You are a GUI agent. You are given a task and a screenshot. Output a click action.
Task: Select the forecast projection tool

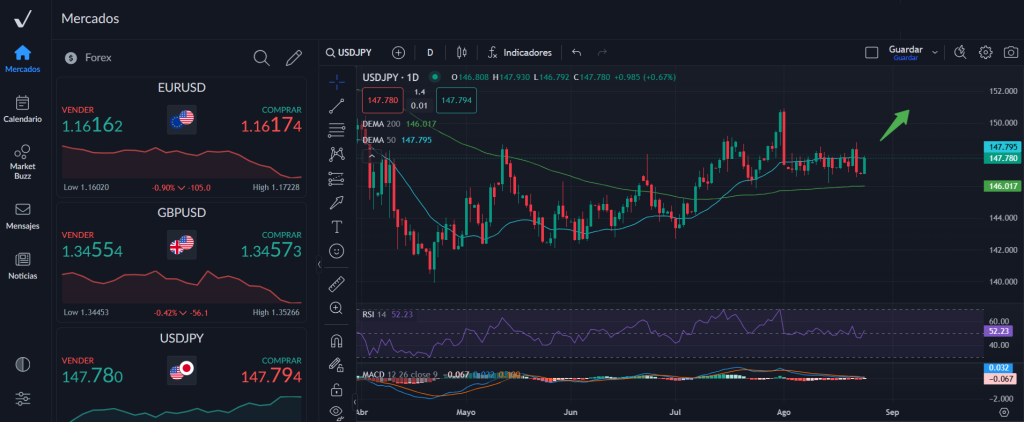[337, 178]
